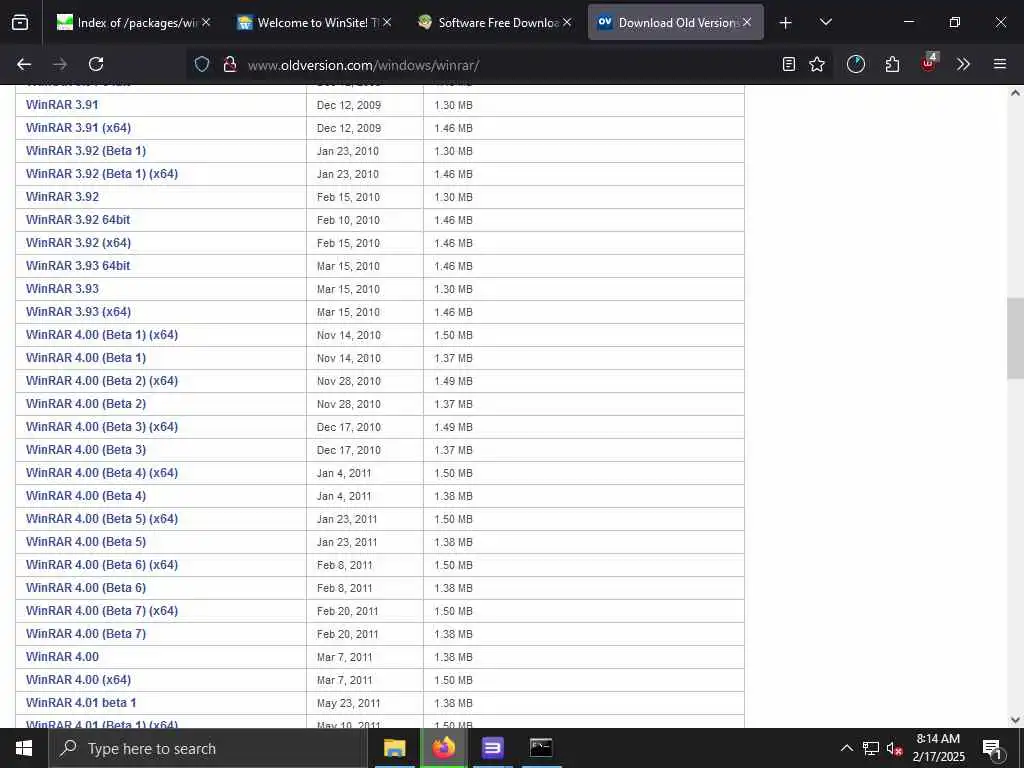
Task: Open File Explorer from taskbar
Action: coord(394,748)
